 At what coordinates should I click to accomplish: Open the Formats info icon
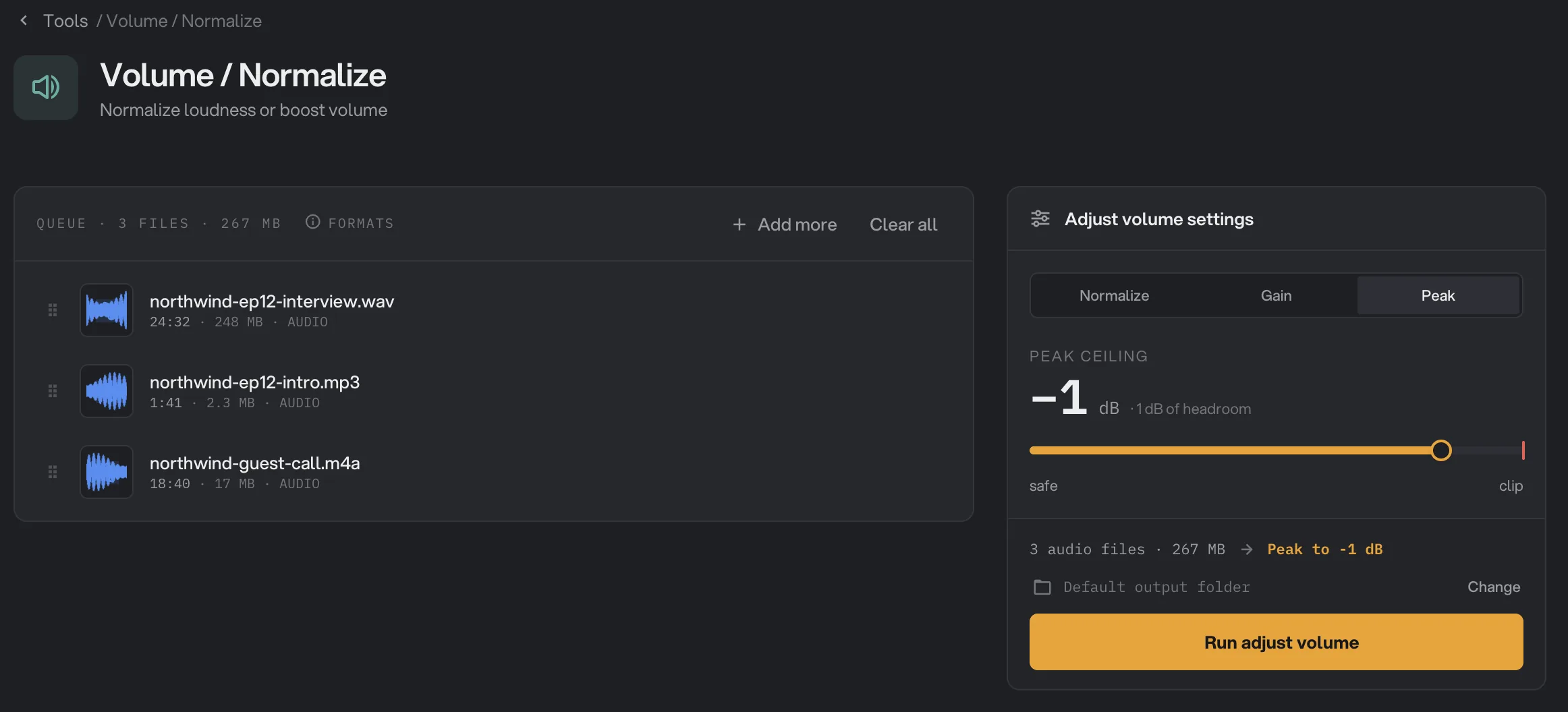pyautogui.click(x=312, y=222)
